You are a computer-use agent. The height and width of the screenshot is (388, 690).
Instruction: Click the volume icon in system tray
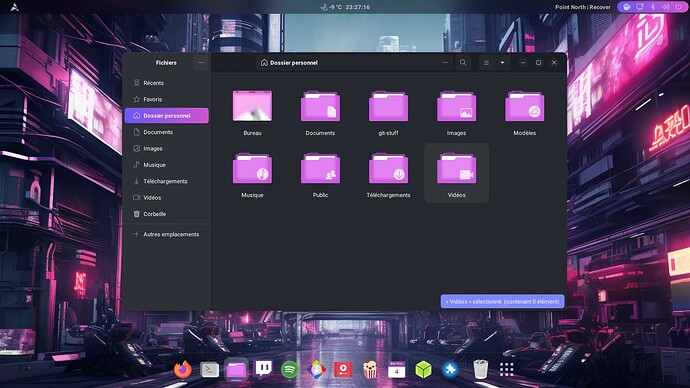666,7
